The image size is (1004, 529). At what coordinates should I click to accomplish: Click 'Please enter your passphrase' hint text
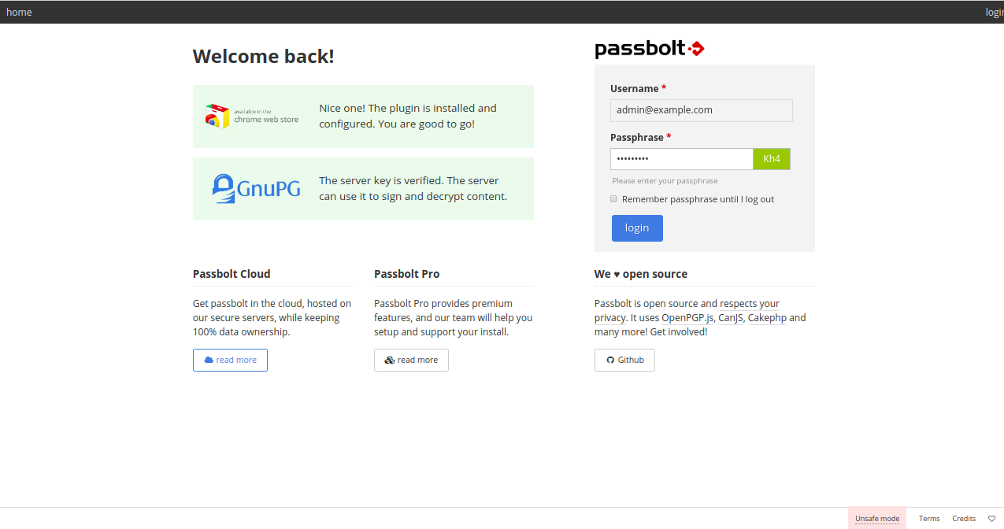click(665, 181)
